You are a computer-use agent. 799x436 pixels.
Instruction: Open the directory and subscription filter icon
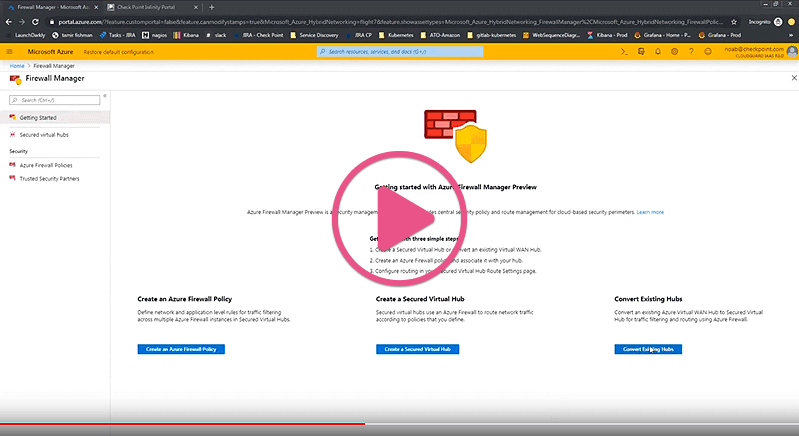pos(641,51)
